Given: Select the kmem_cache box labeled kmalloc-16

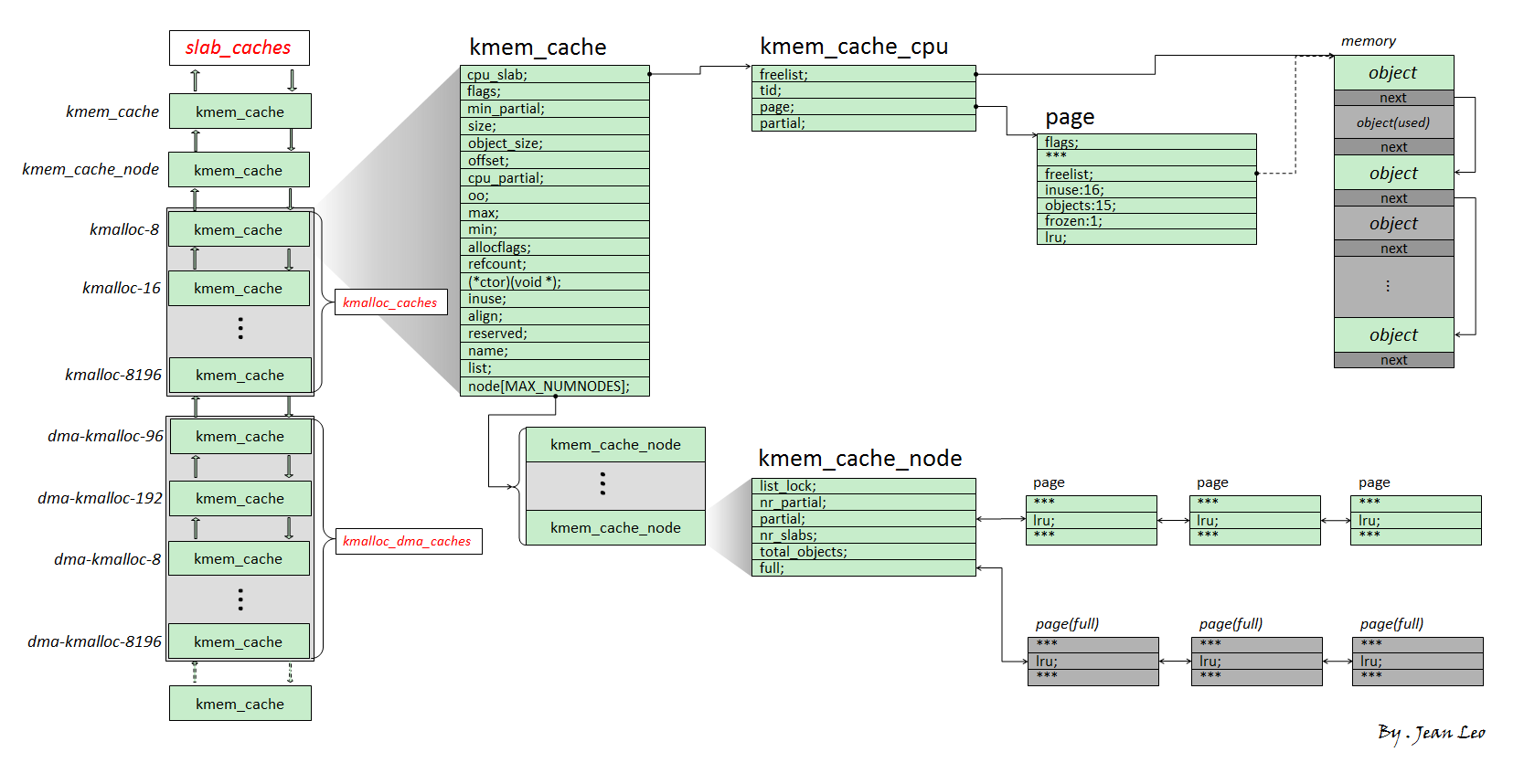Looking at the screenshot, I should [239, 289].
